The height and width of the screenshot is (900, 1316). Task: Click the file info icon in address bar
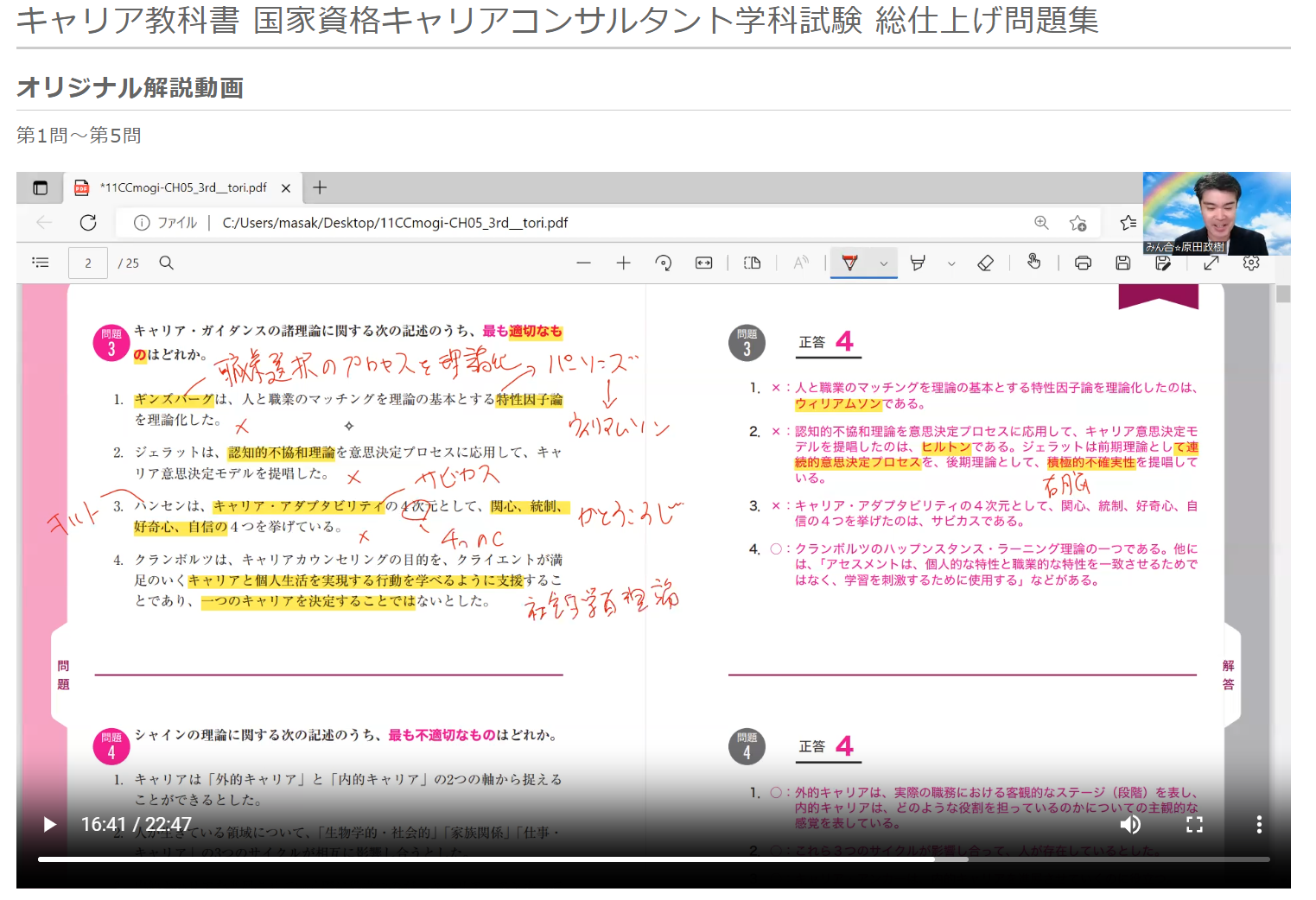tap(142, 223)
